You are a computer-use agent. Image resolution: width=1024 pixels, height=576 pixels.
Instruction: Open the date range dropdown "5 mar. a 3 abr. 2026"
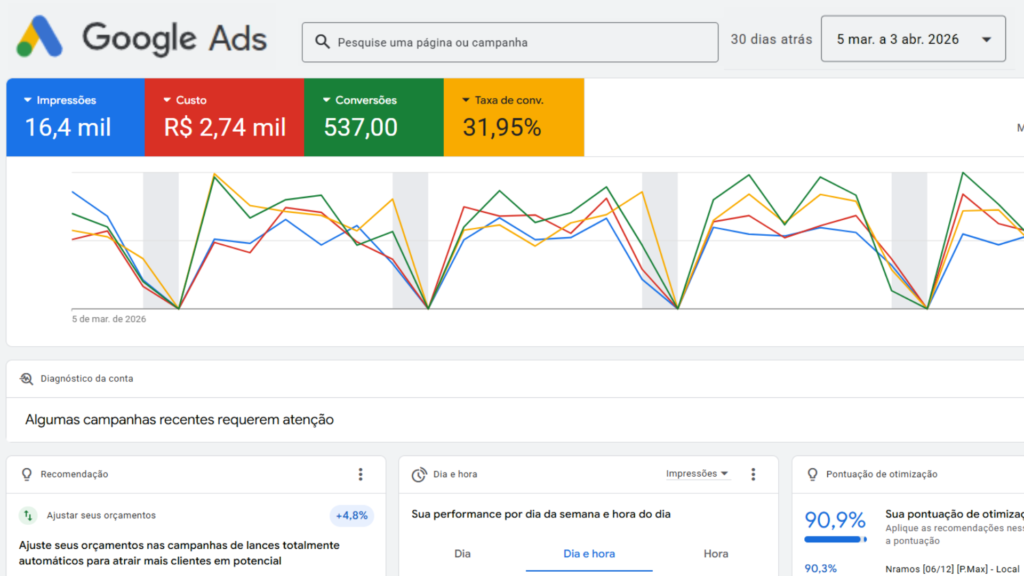[912, 40]
